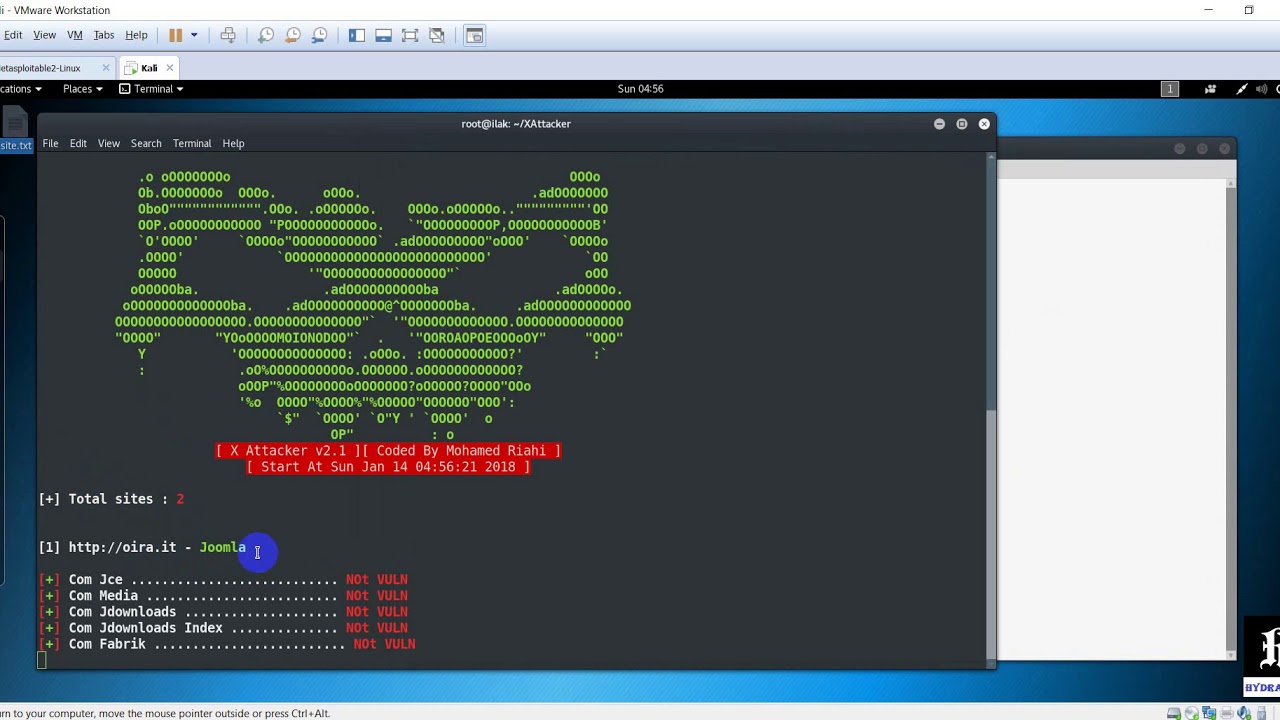Click the 'Com Fabrik' result line
The width and height of the screenshot is (1280, 720).
click(x=227, y=644)
